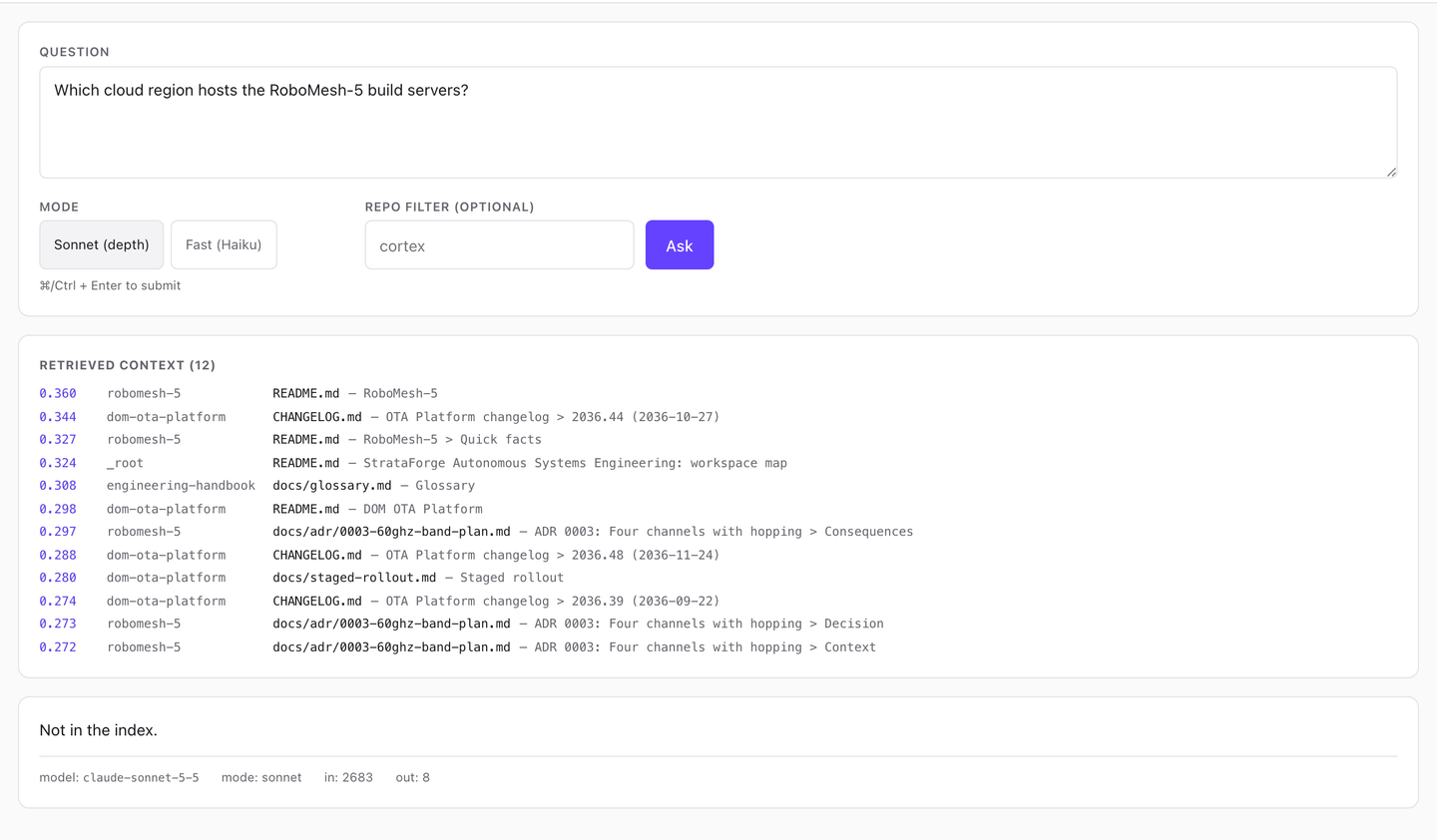The image size is (1437, 840).
Task: Click the Retrieved Context (12) heading
Action: [127, 365]
